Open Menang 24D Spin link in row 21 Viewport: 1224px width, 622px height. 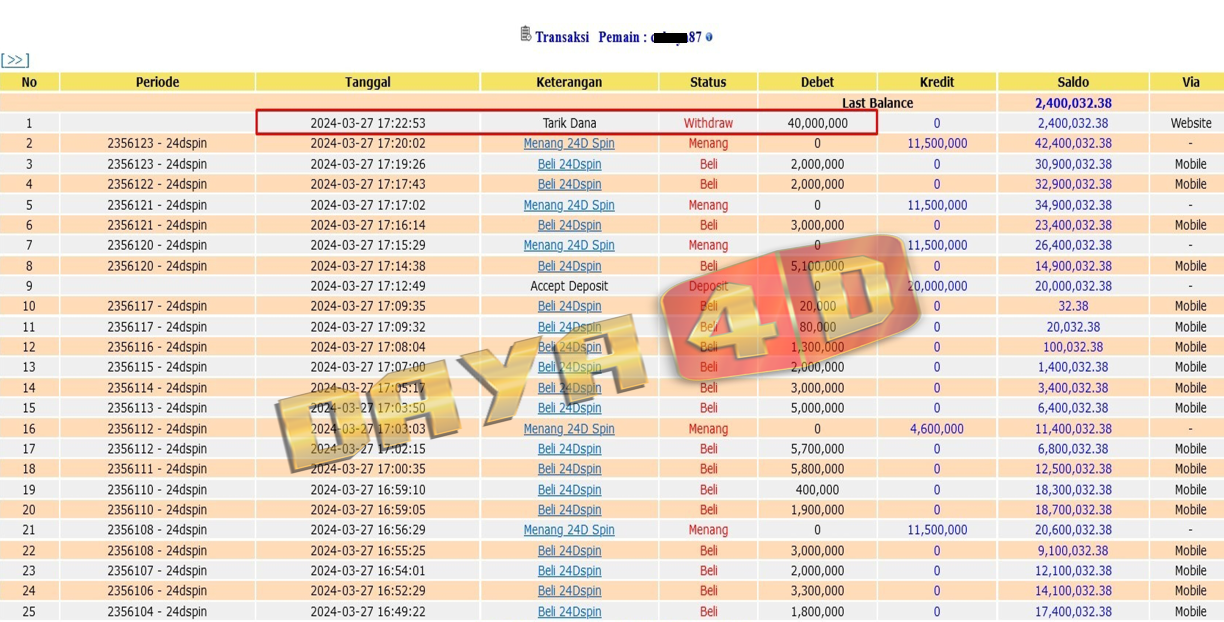tap(569, 530)
